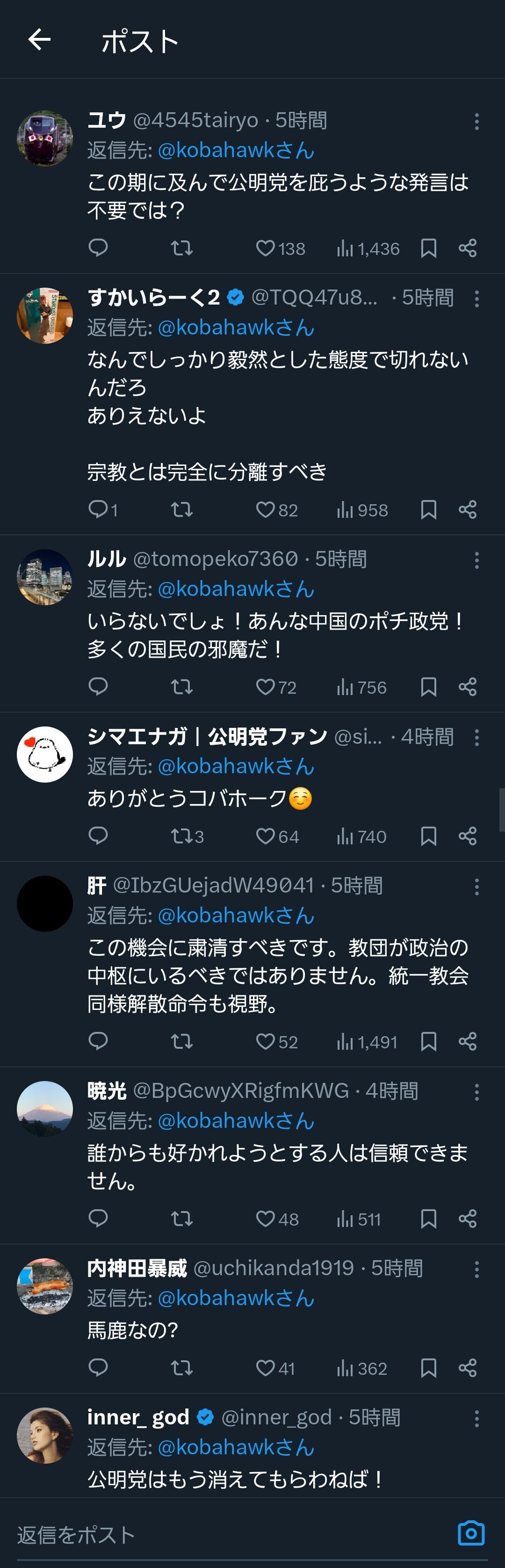Repost シマエナガ's reply with 3 reposts
This screenshot has width=505, height=1568.
pyautogui.click(x=181, y=836)
